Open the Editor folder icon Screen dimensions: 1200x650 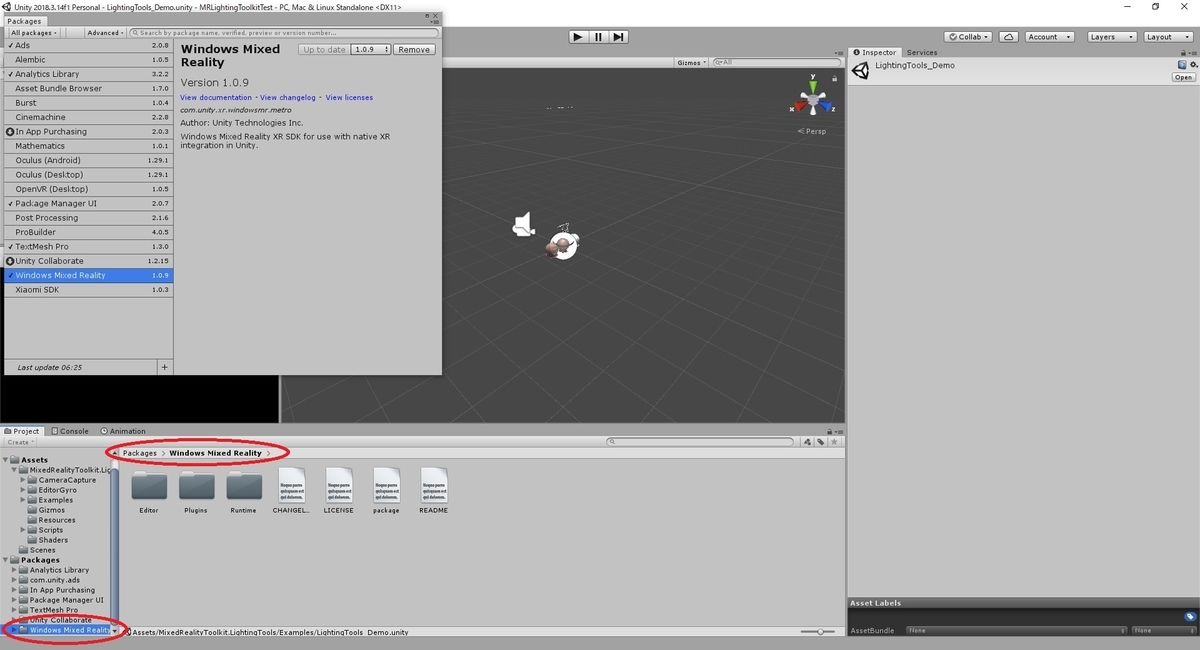pos(149,485)
